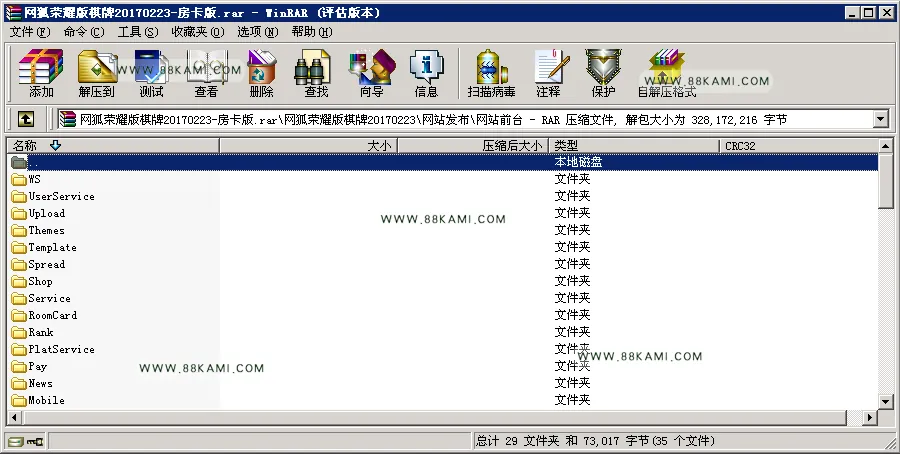
Task: Sort by Packed size (压缩后大小) header
Action: coord(473,146)
